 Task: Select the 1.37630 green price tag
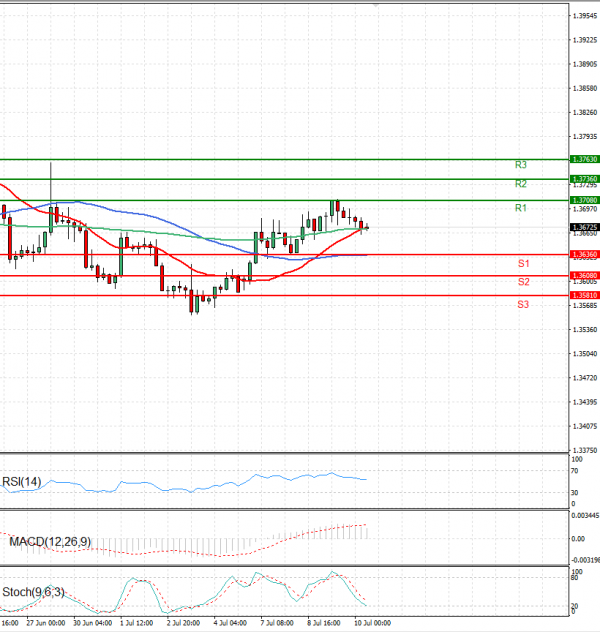[585, 159]
